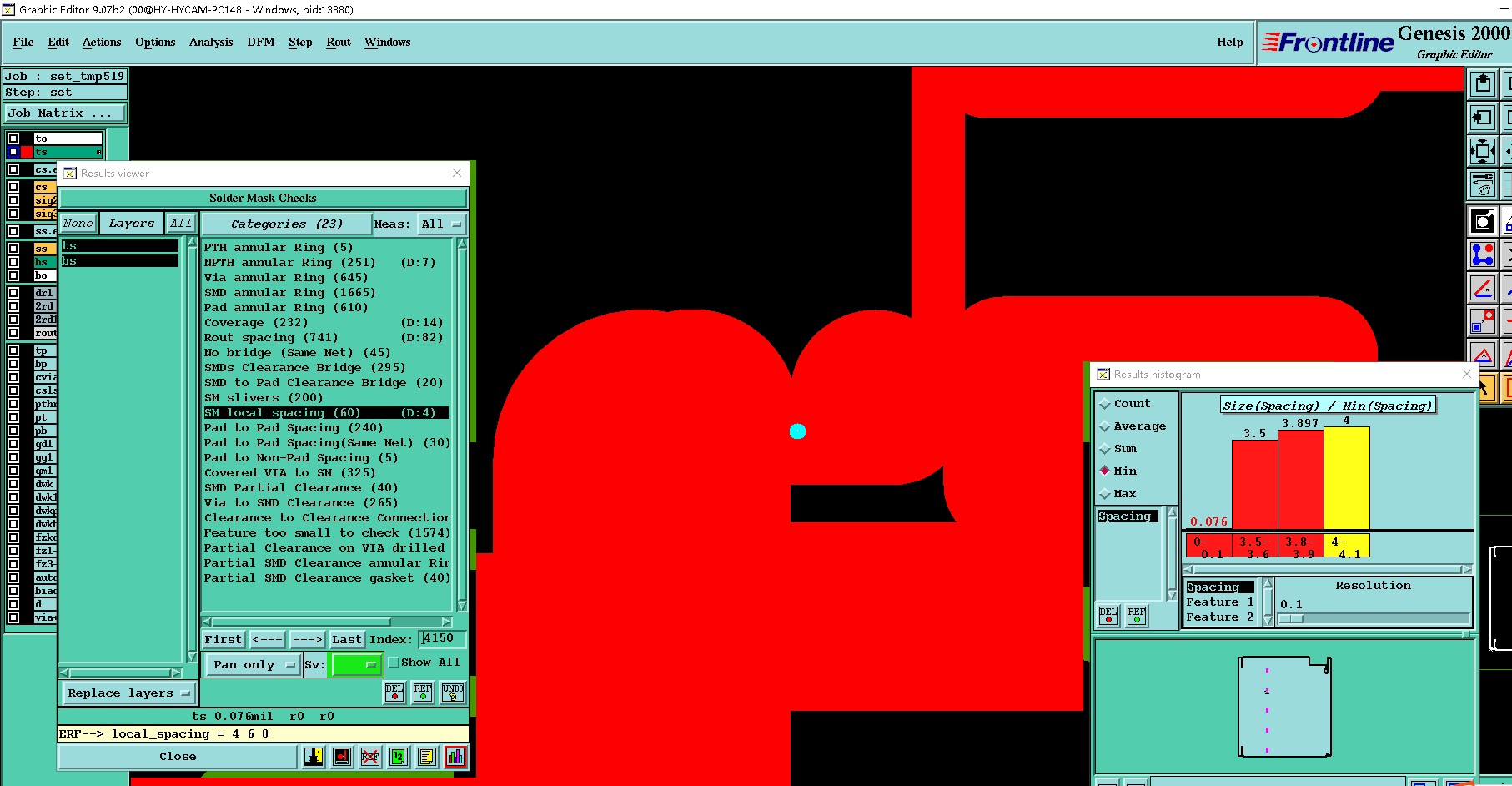Toggle visibility checkbox for layer 'to'
1512x786 pixels.
[x=13, y=139]
